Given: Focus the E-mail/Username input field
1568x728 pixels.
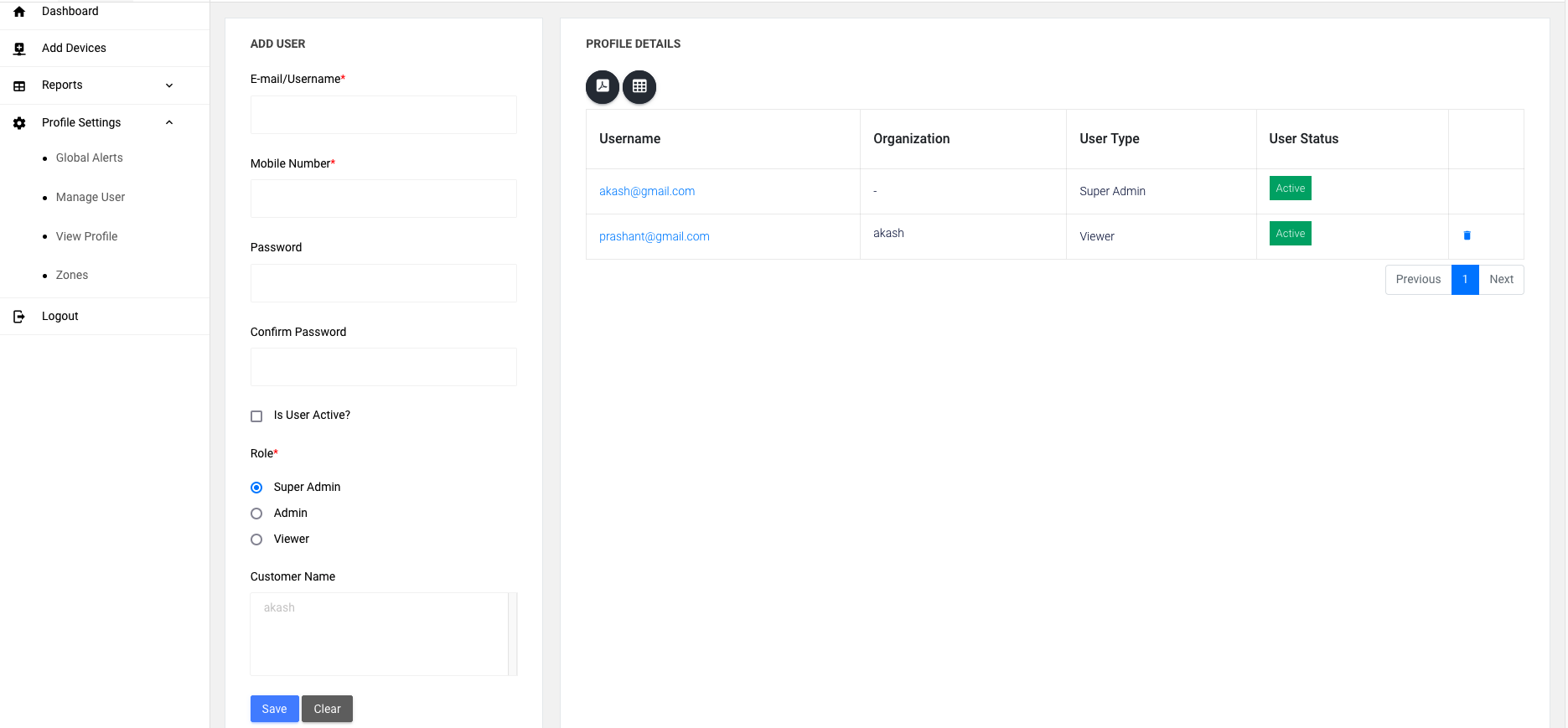Looking at the screenshot, I should (x=383, y=115).
